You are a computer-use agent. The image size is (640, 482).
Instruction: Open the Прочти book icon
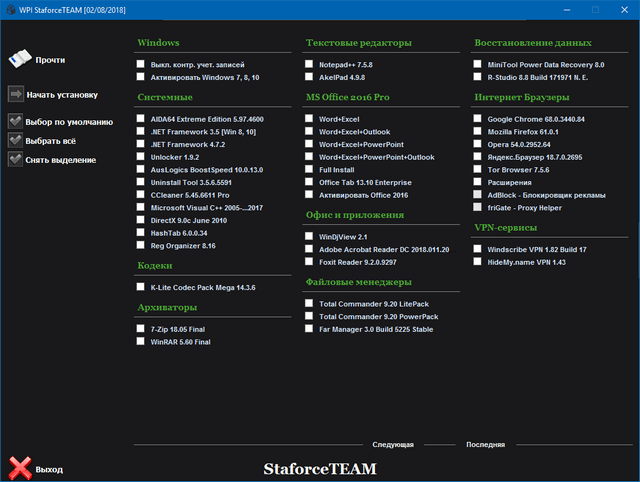tap(20, 60)
